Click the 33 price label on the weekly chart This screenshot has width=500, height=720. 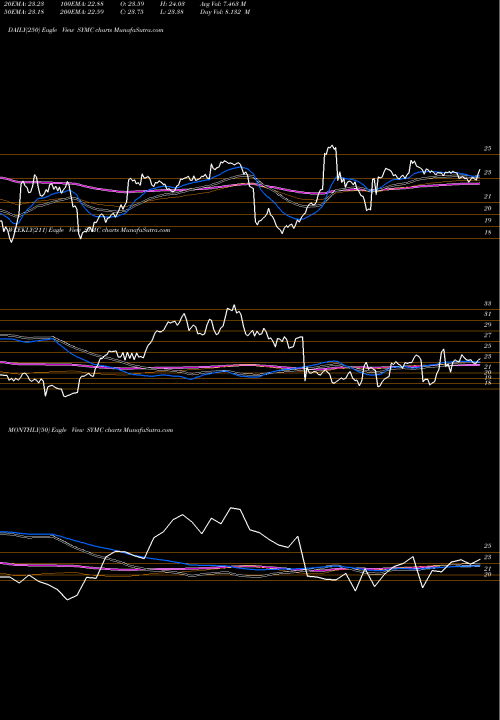point(488,304)
